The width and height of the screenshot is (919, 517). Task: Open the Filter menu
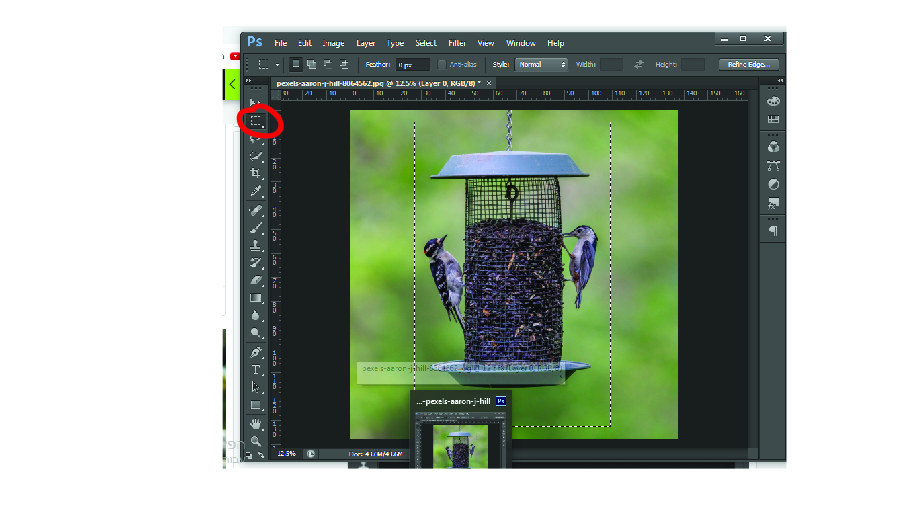[457, 43]
